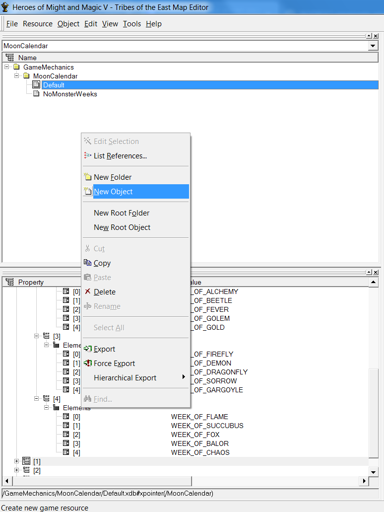Click the Copy icon in context menu
Image resolution: width=384 pixels, height=512 pixels.
(88, 263)
